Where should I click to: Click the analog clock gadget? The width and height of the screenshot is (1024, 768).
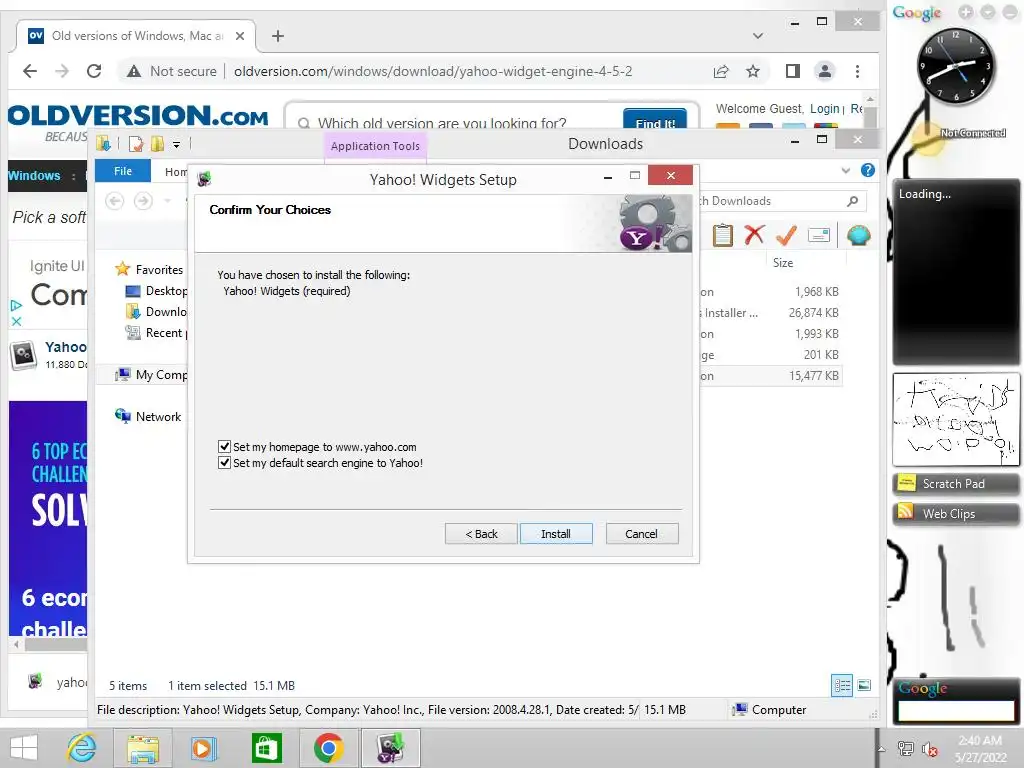(x=955, y=67)
